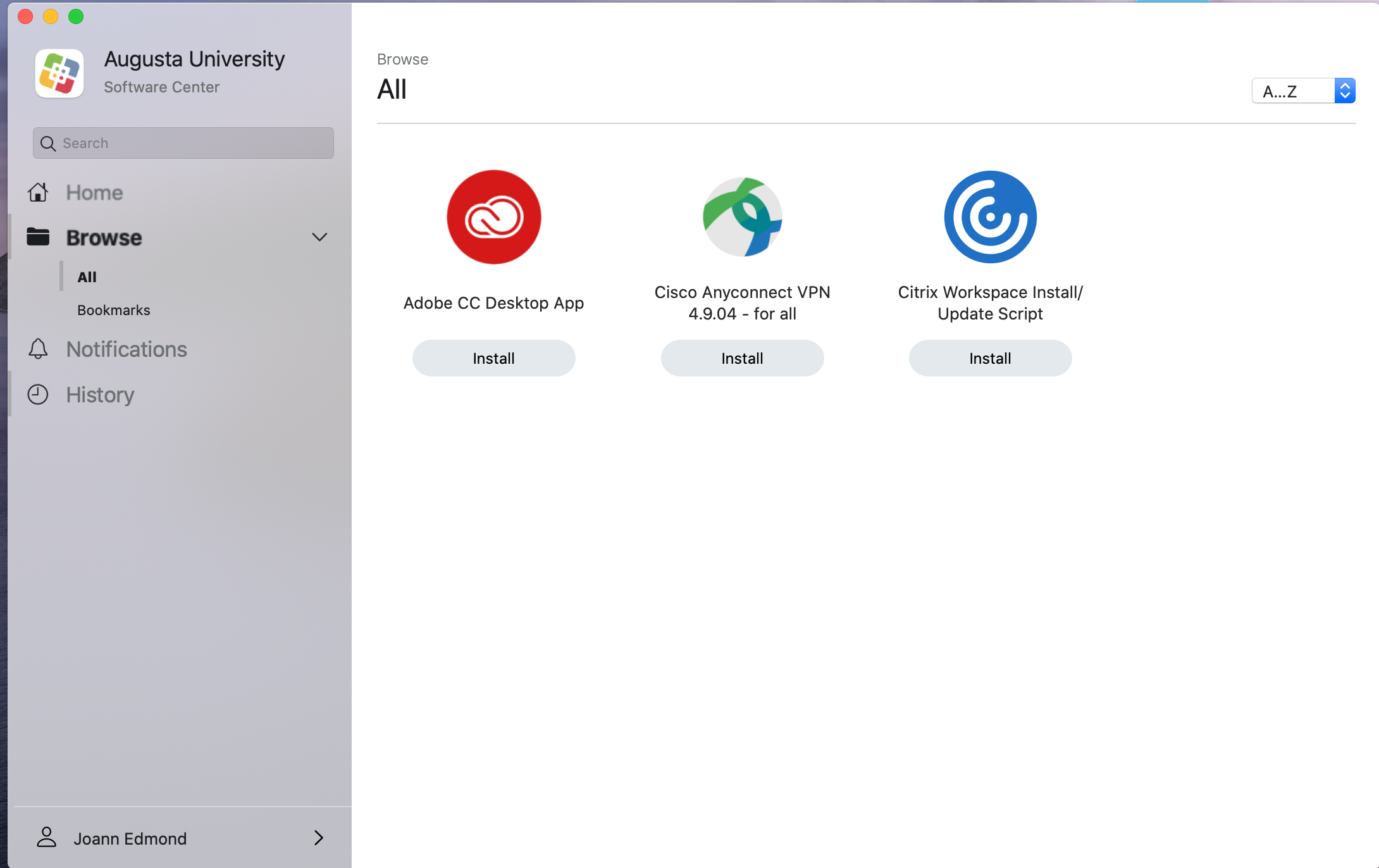Select the Browse sidebar item
This screenshot has width=1379, height=868.
(104, 237)
